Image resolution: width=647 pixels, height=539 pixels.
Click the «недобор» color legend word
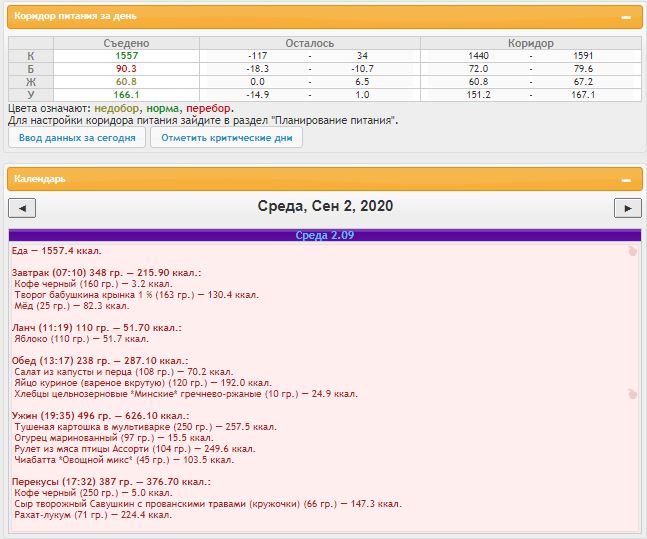coord(117,109)
